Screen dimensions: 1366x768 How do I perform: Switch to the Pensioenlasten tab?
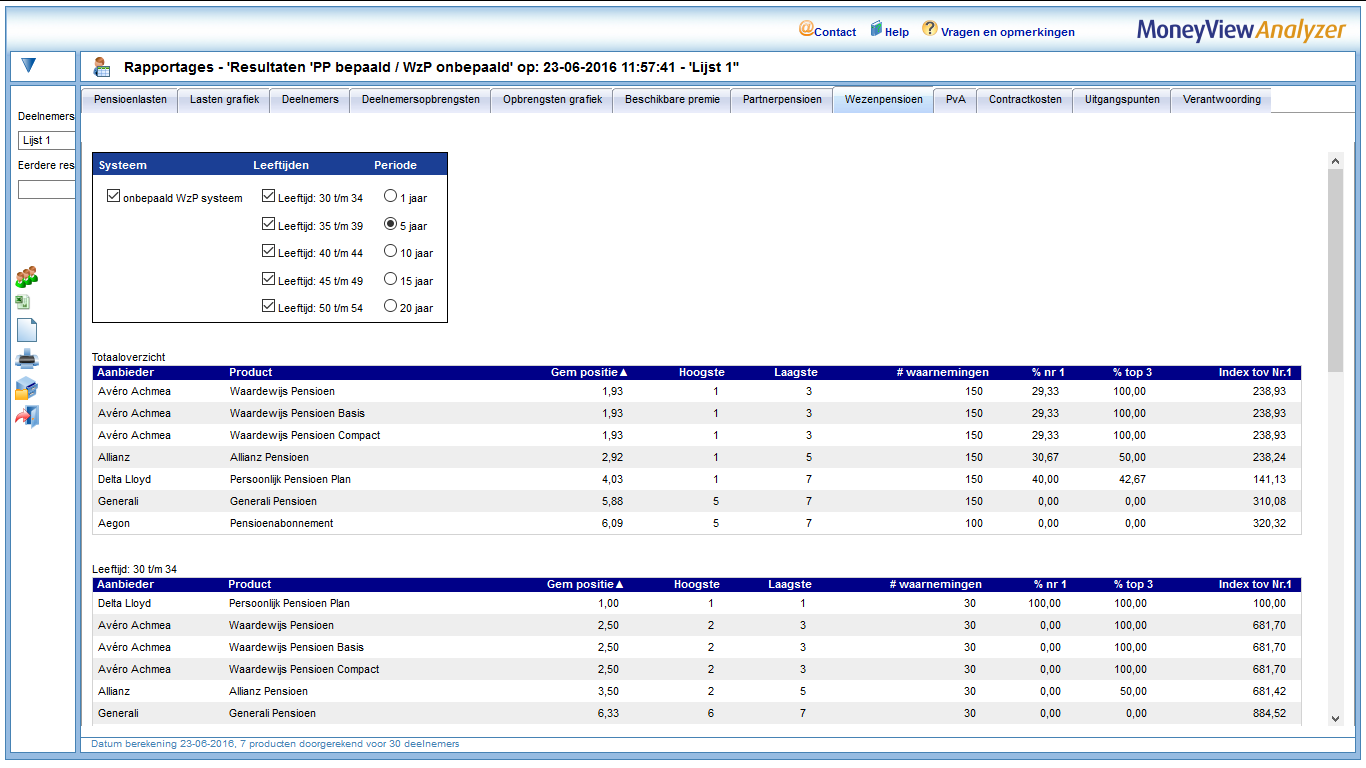[x=130, y=100]
